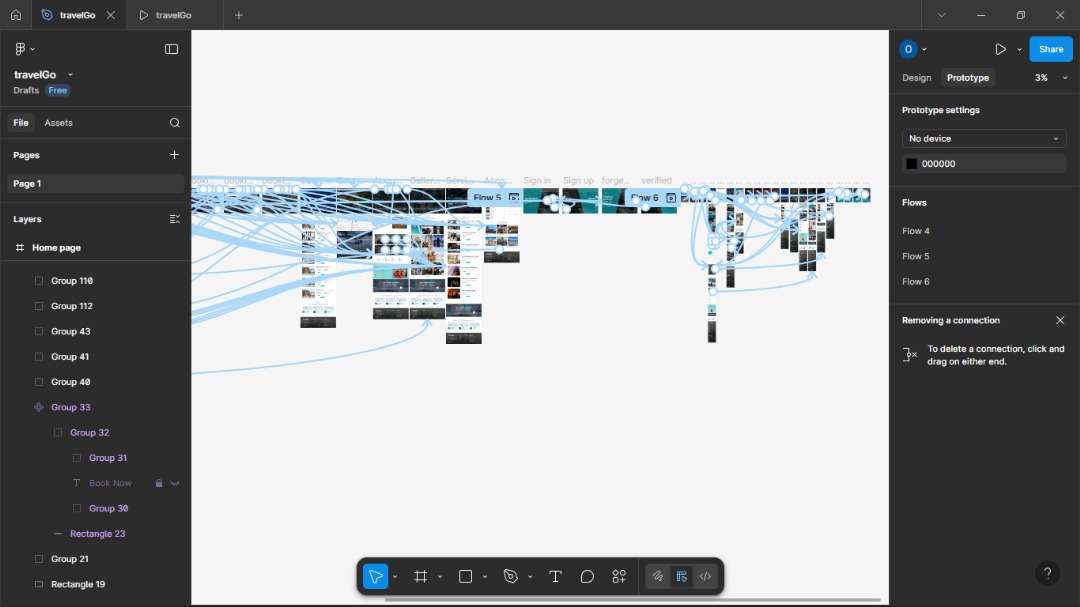Viewport: 1080px width, 607px height.
Task: Click the search icon in the File panel
Action: point(175,123)
